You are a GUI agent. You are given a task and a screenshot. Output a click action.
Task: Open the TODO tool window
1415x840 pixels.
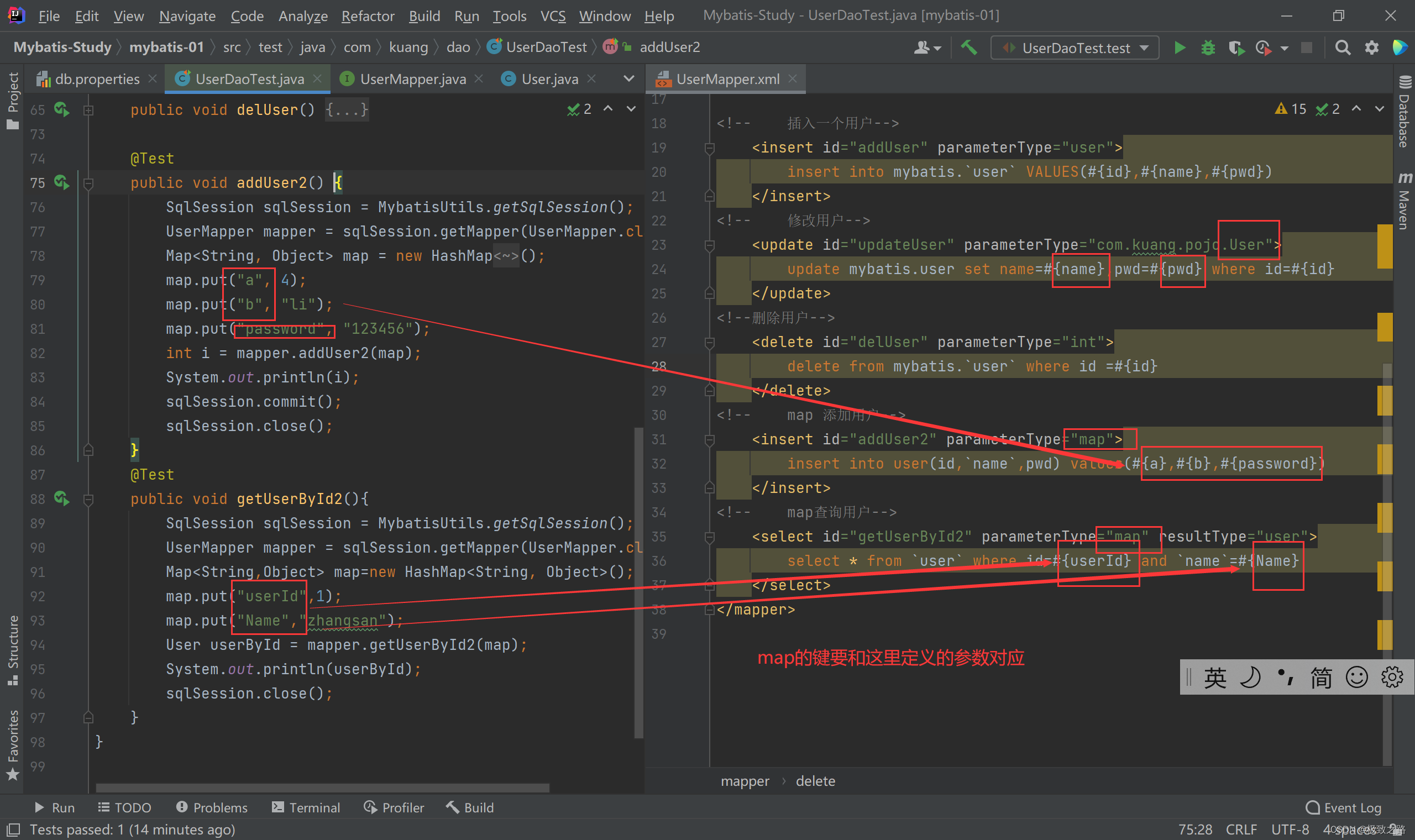pyautogui.click(x=124, y=807)
